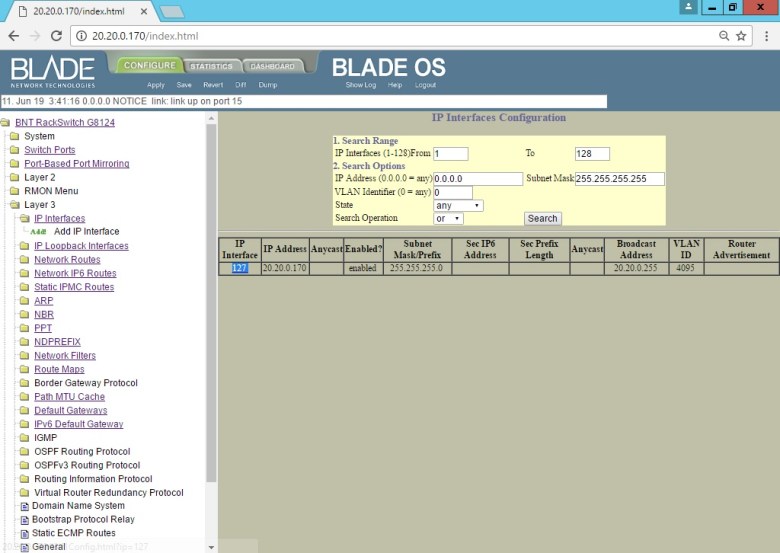Click the Layer 2 folder icon
This screenshot has width=780, height=553.
(14, 177)
